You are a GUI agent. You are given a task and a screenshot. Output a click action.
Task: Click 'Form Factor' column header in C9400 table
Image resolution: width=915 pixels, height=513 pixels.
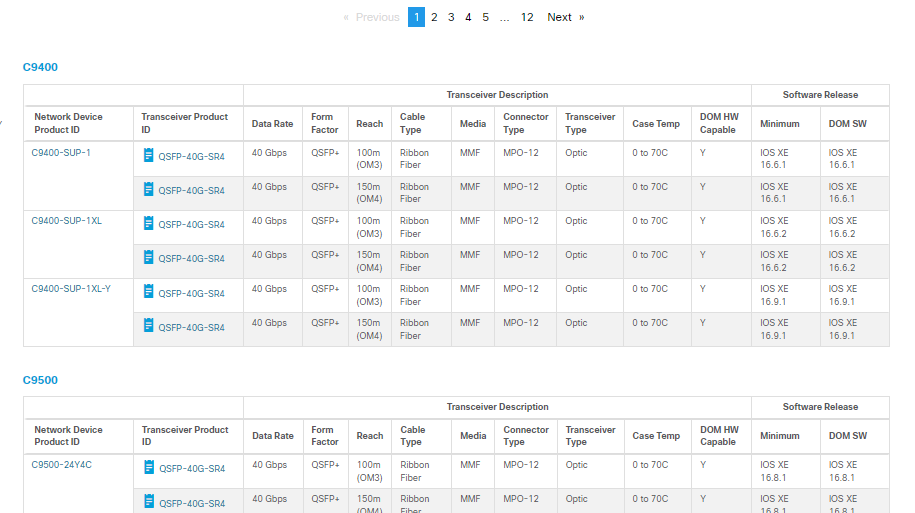click(x=324, y=123)
